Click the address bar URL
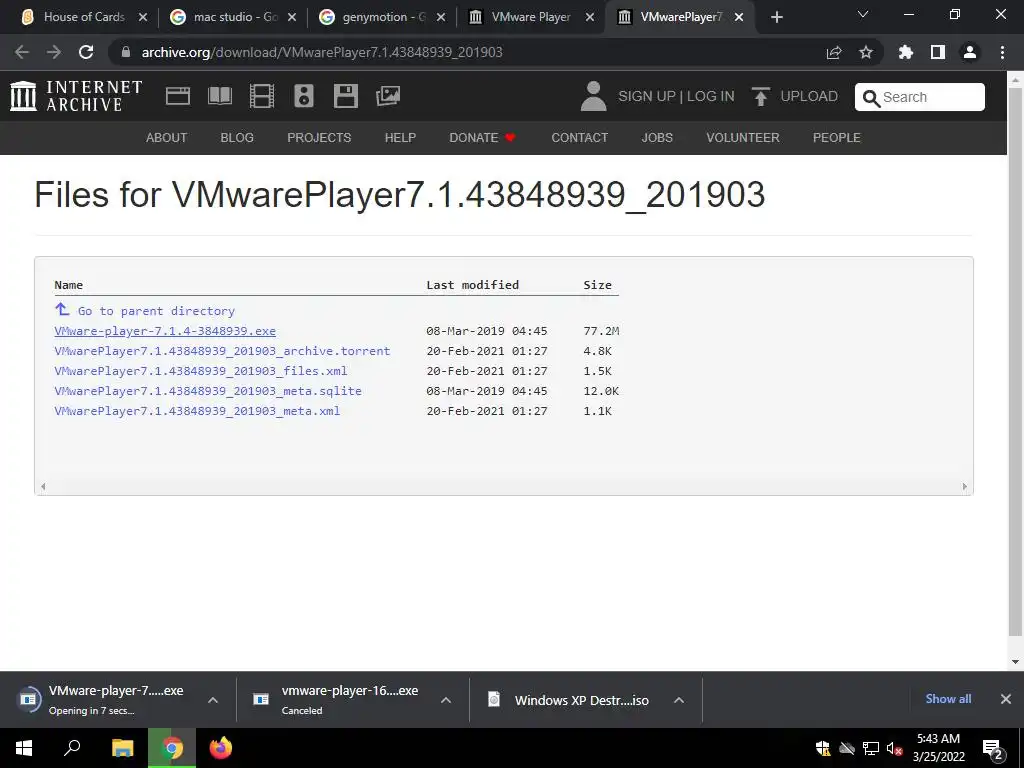1024x768 pixels. [322, 52]
